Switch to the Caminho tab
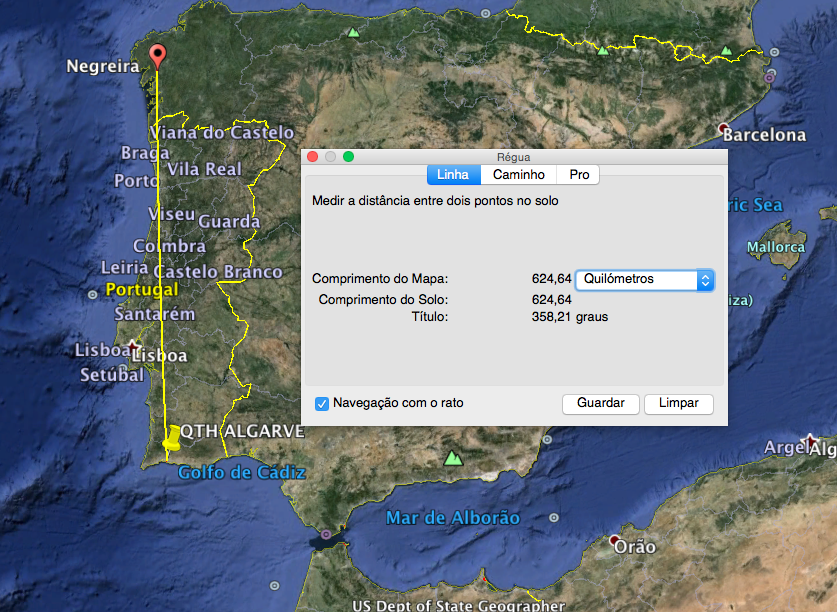The width and height of the screenshot is (837, 612). click(x=518, y=175)
